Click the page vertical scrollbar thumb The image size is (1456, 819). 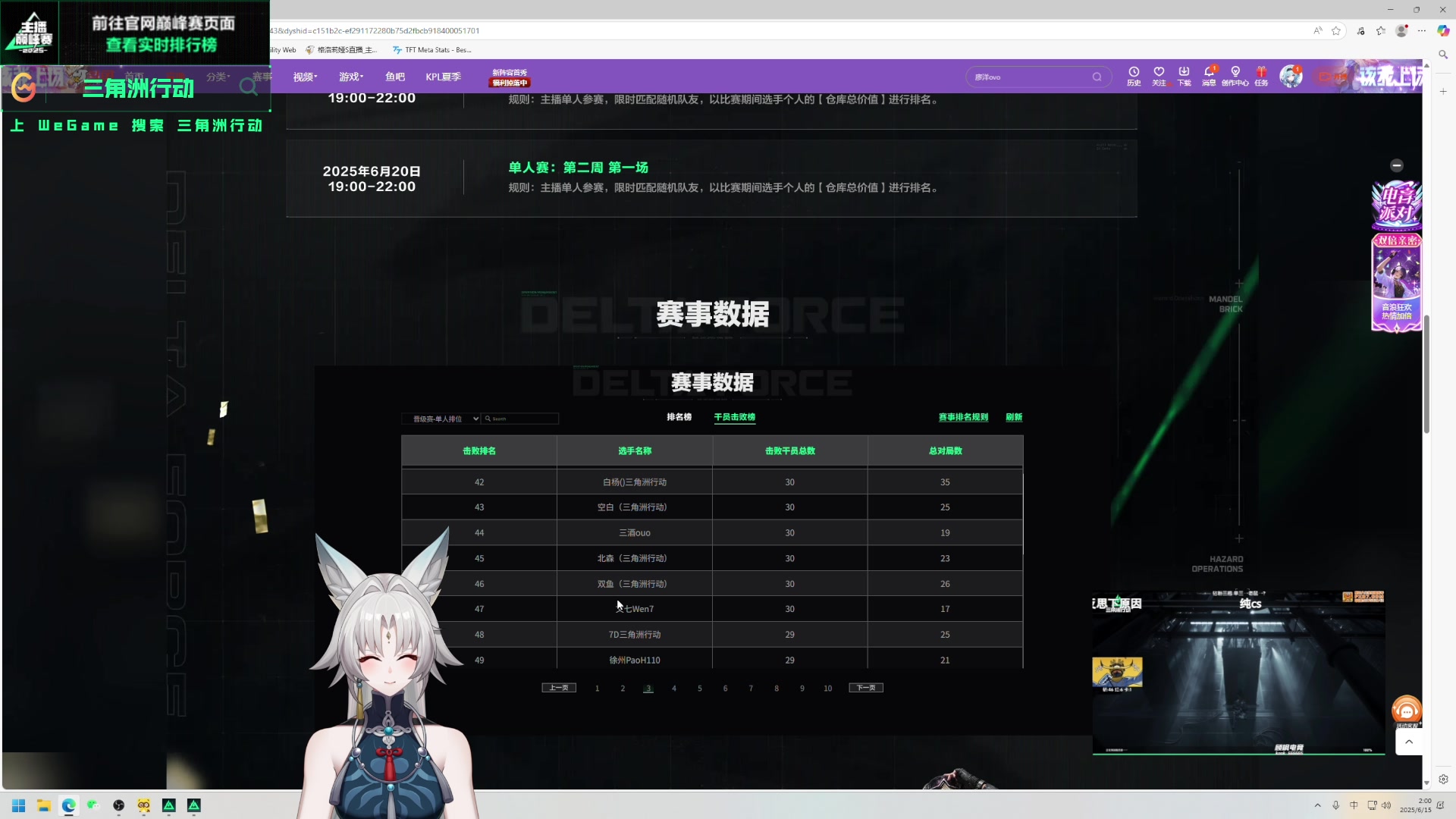[1426, 373]
